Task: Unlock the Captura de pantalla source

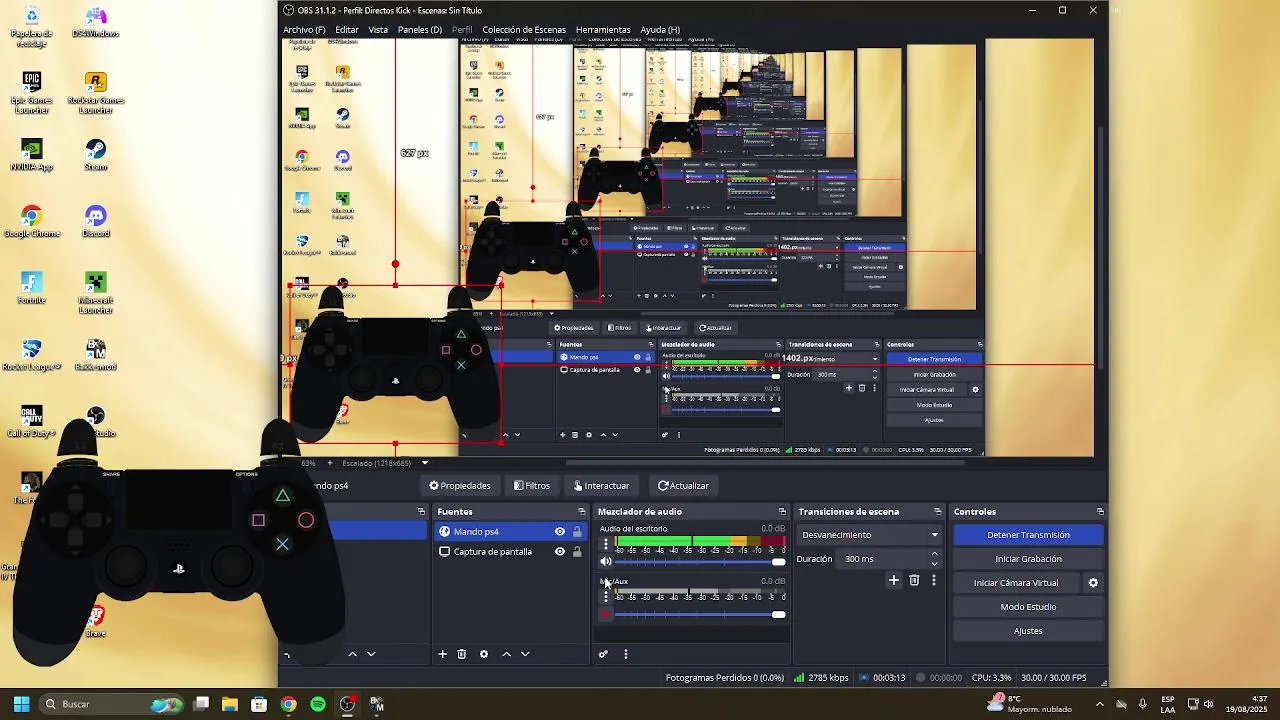Action: click(x=577, y=552)
